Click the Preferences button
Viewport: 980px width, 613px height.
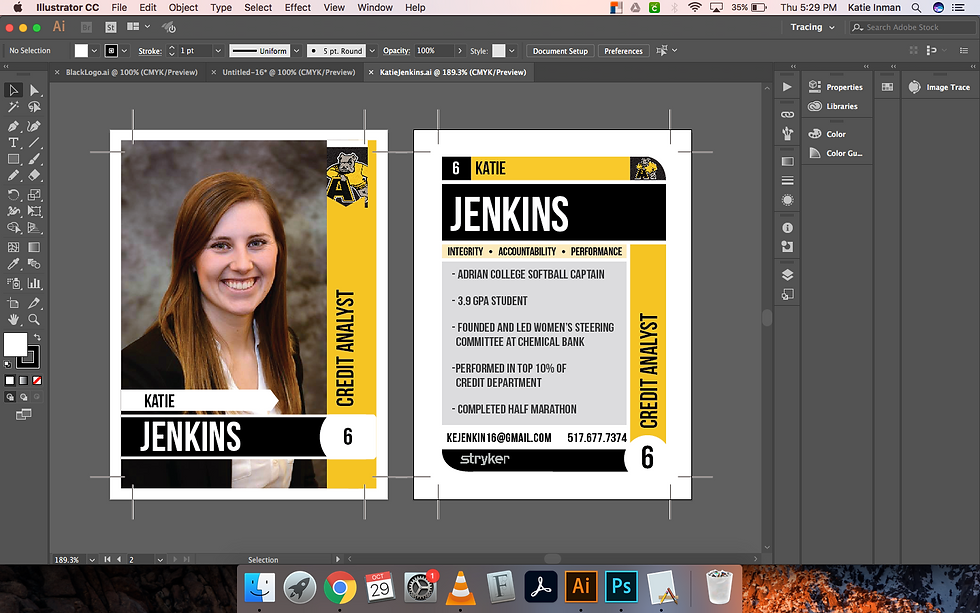(x=623, y=51)
